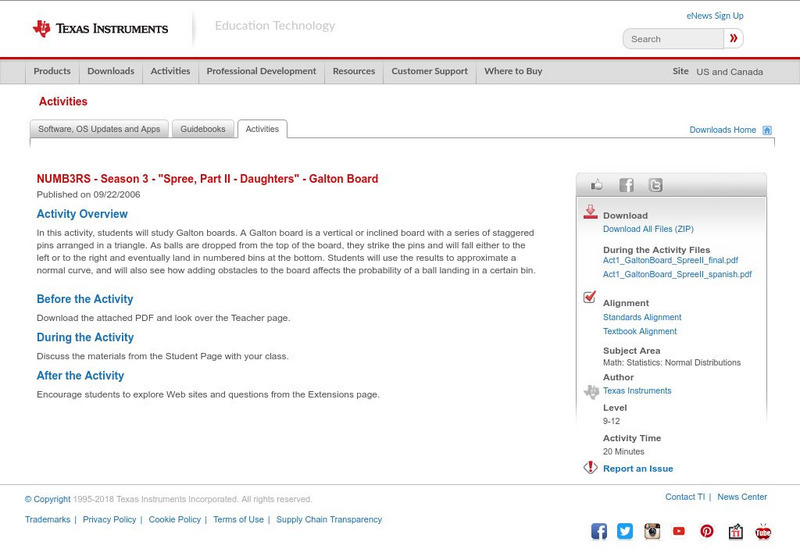Screen dimensions: 800x549
Task: Open Professional Development menu
Action: pos(261,71)
